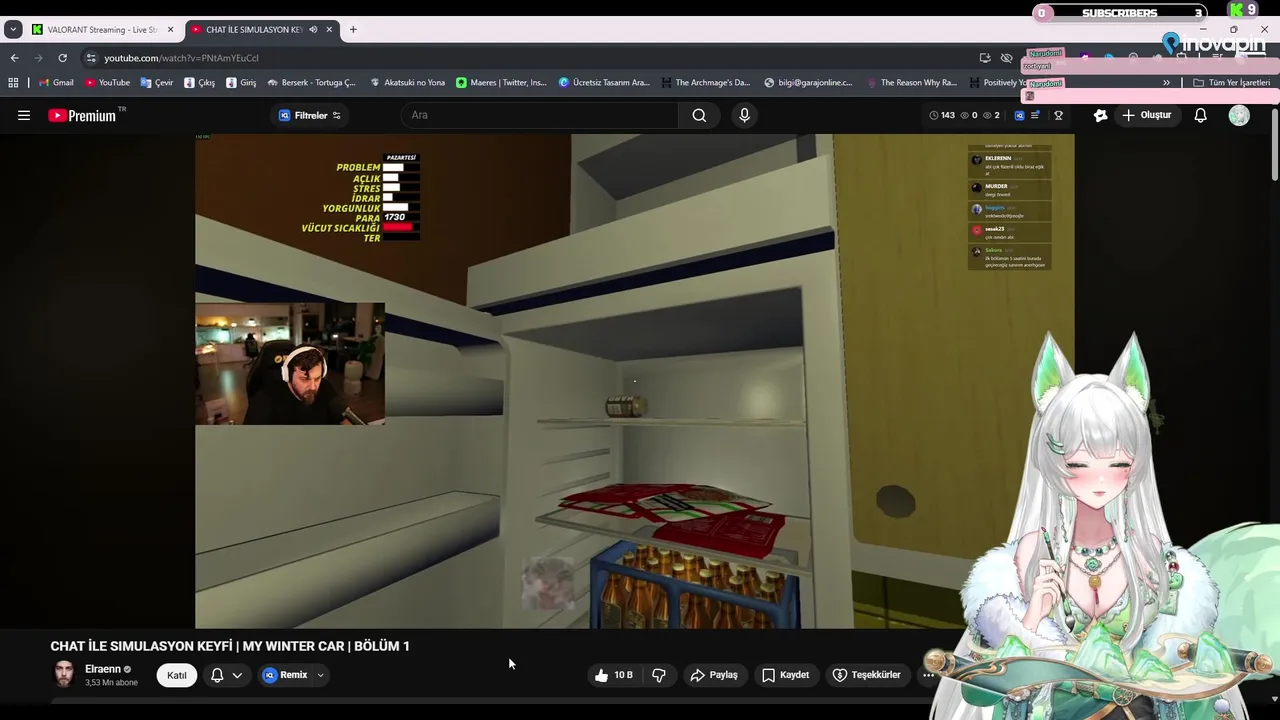This screenshot has width=1280, height=720.
Task: Start voice search with the microphone
Action: click(x=744, y=115)
